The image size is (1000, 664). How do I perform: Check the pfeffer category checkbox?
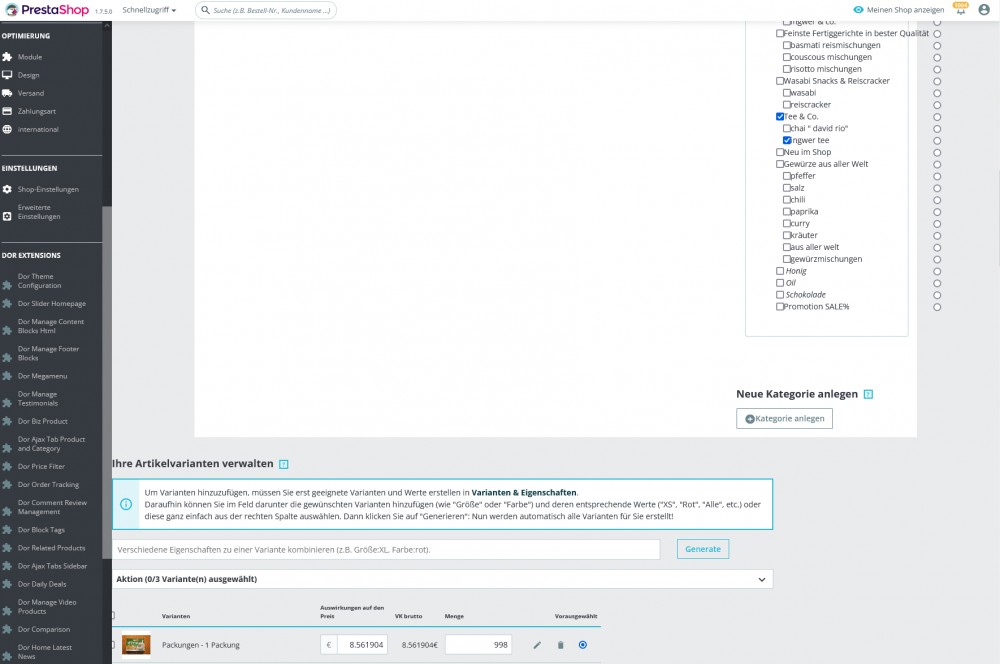coord(789,175)
